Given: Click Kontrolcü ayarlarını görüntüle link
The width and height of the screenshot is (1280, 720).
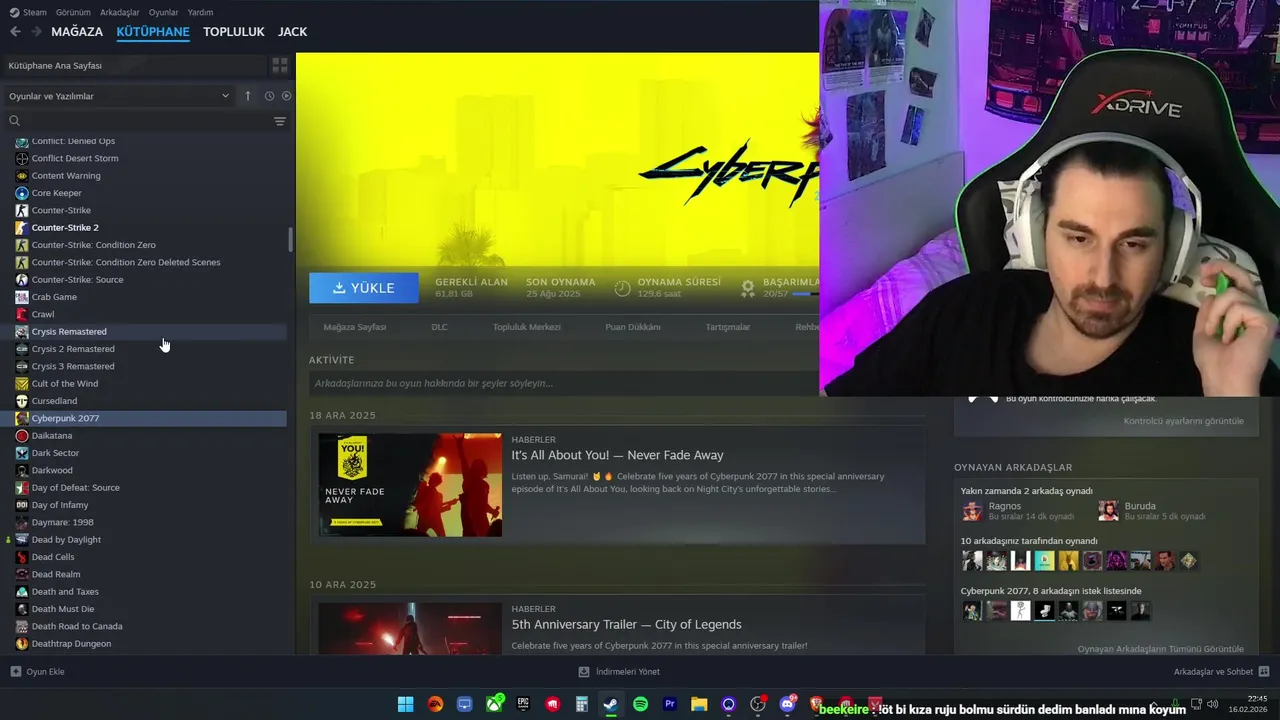Looking at the screenshot, I should [1183, 421].
